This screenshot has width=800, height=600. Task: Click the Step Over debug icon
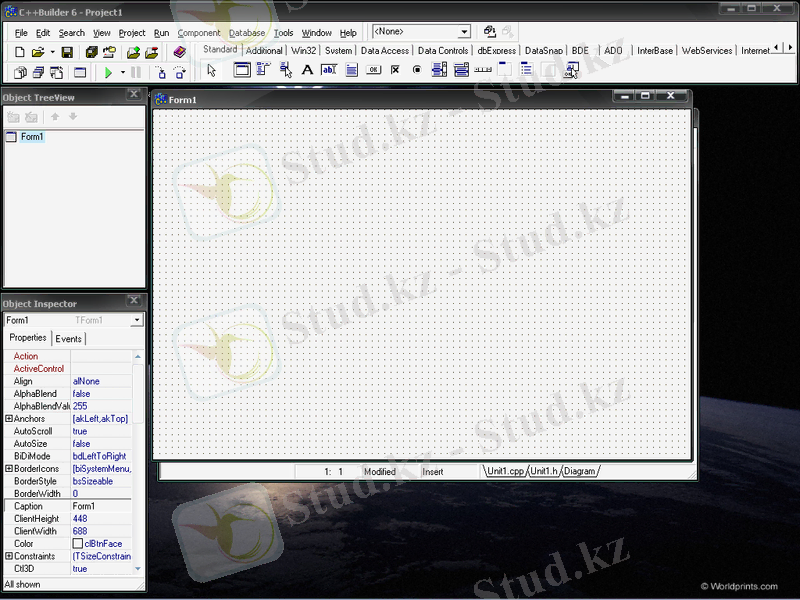click(x=180, y=72)
